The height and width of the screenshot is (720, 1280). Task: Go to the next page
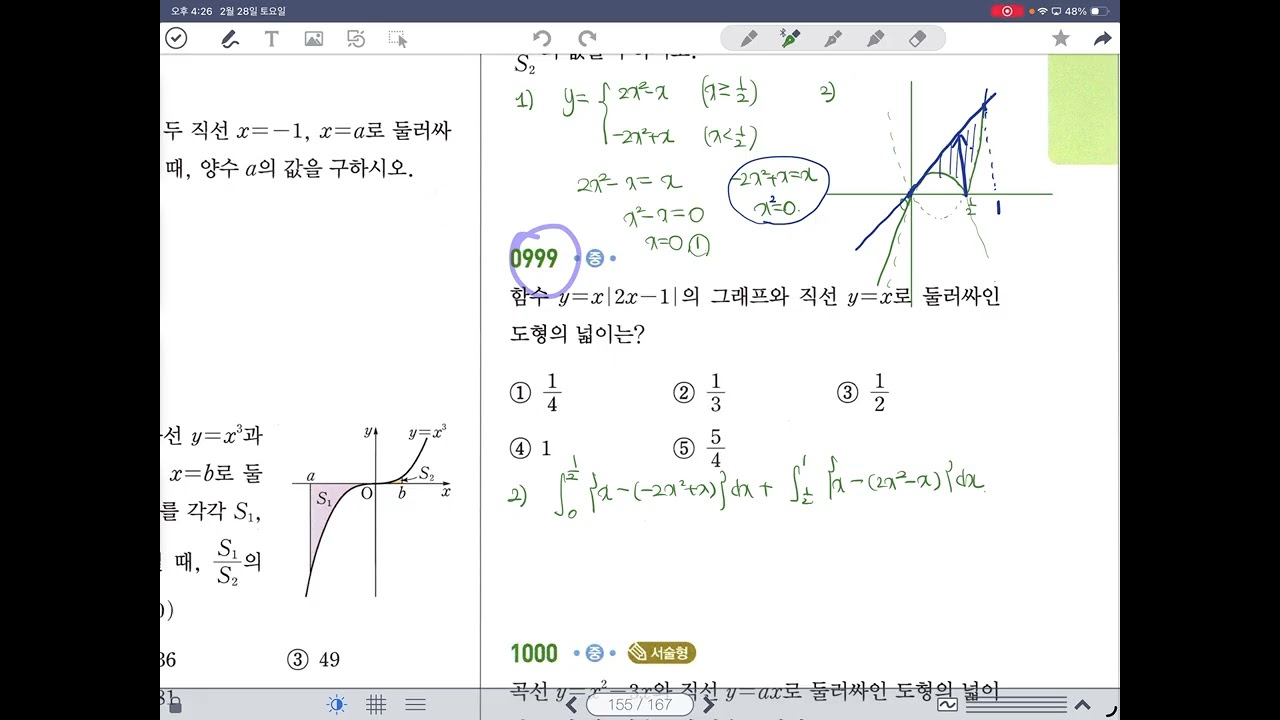pyautogui.click(x=709, y=705)
